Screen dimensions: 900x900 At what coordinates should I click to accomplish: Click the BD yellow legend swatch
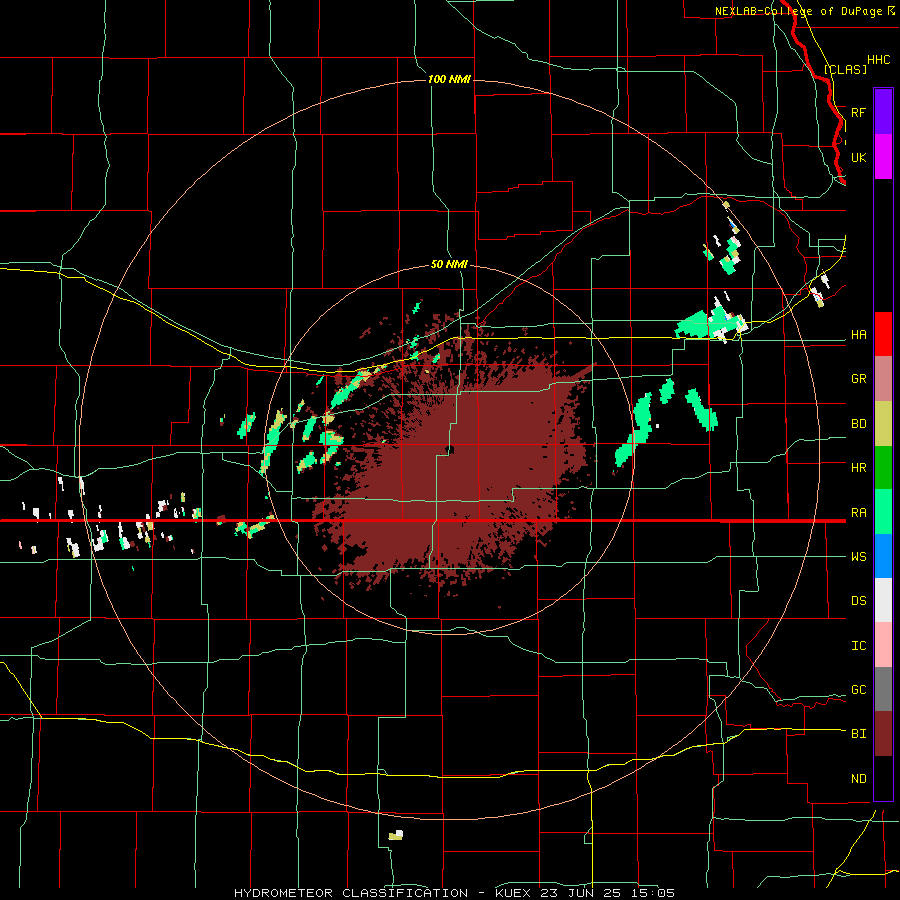883,424
